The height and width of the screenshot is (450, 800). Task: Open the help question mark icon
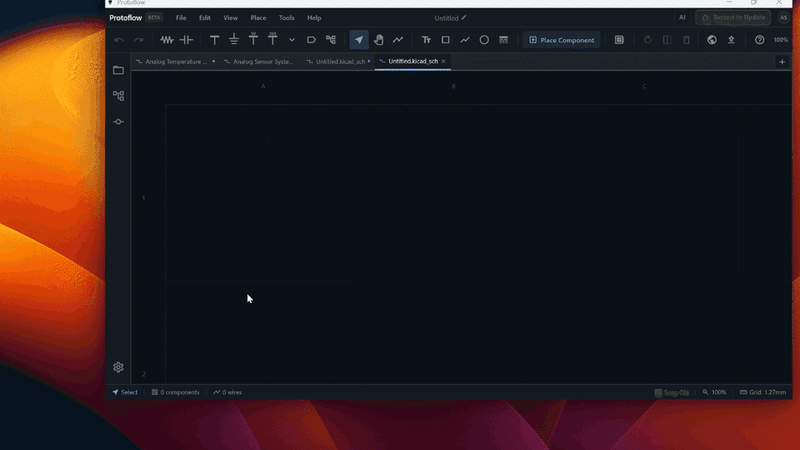[760, 40]
